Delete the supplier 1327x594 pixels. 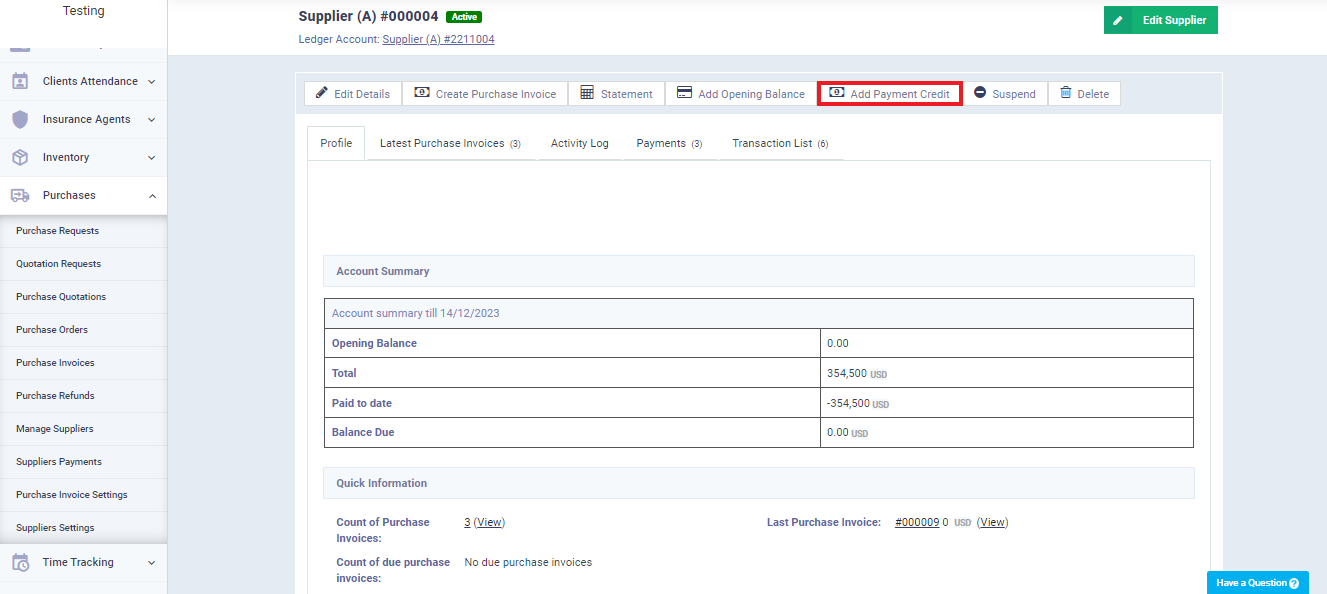[1084, 93]
